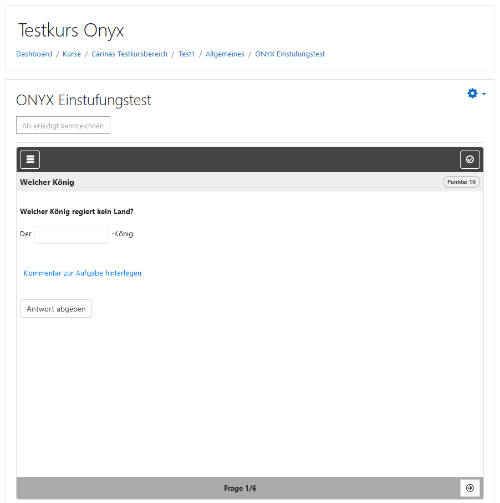Image resolution: width=500 pixels, height=503 pixels.
Task: Click 'Welcher König regiert kein Land?' text
Action: (77, 212)
